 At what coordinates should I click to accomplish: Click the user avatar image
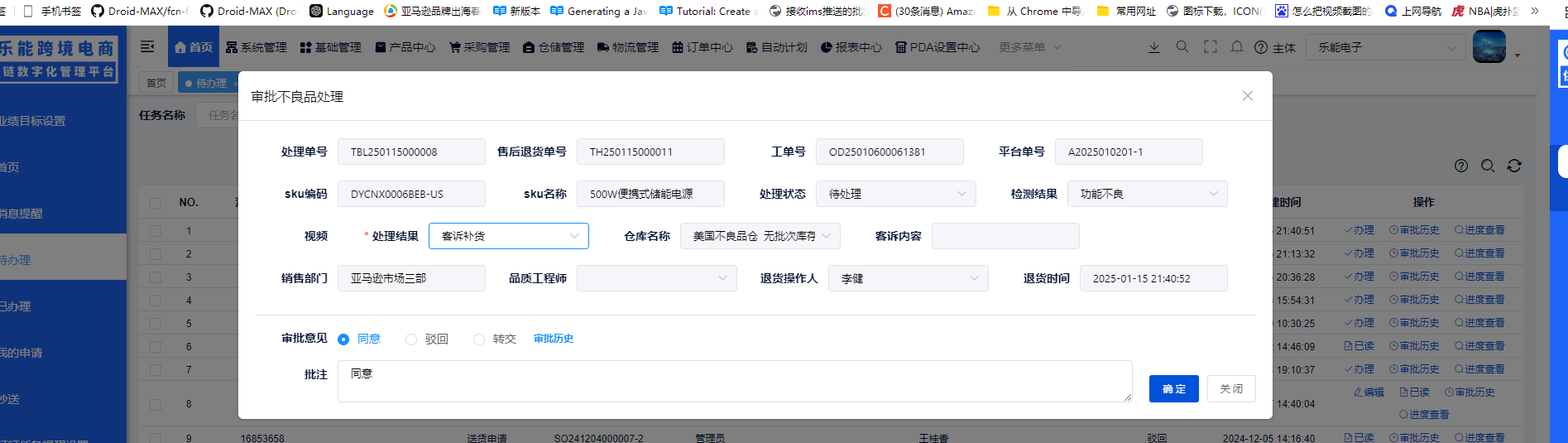tap(1489, 46)
